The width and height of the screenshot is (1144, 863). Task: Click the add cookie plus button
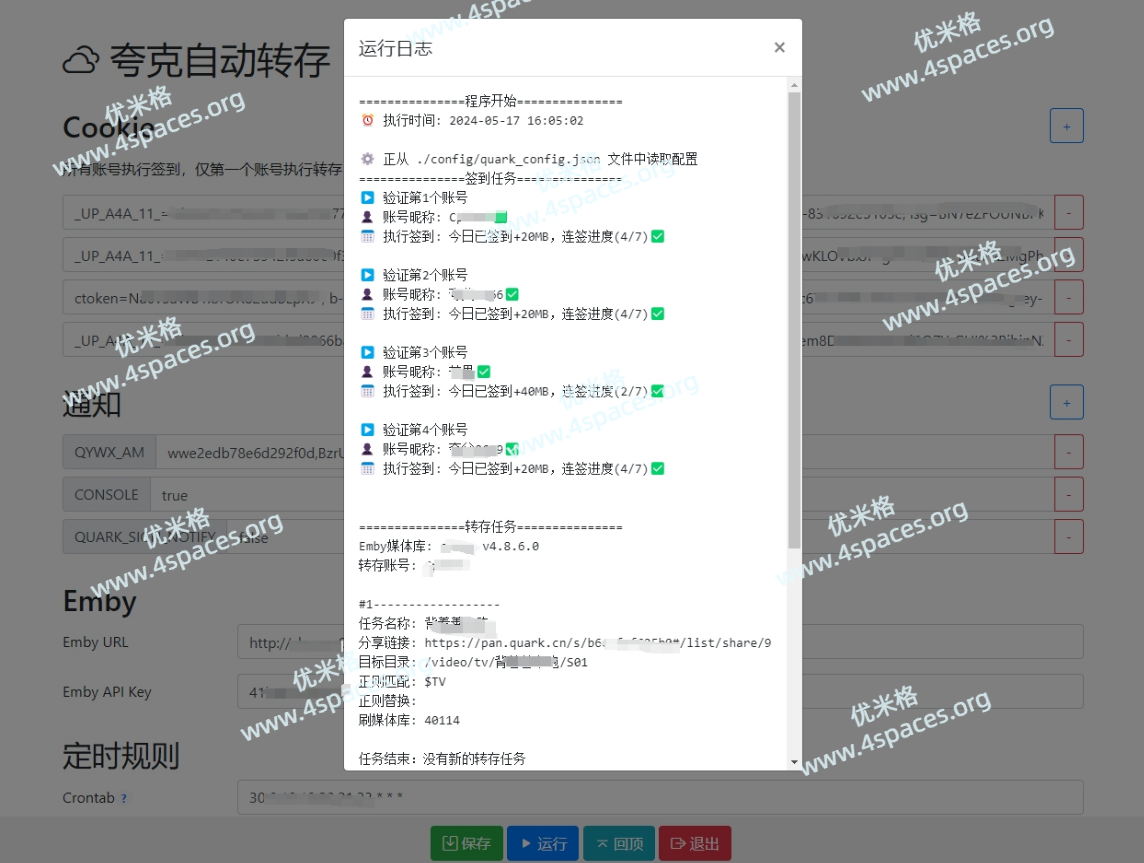pyautogui.click(x=1066, y=127)
